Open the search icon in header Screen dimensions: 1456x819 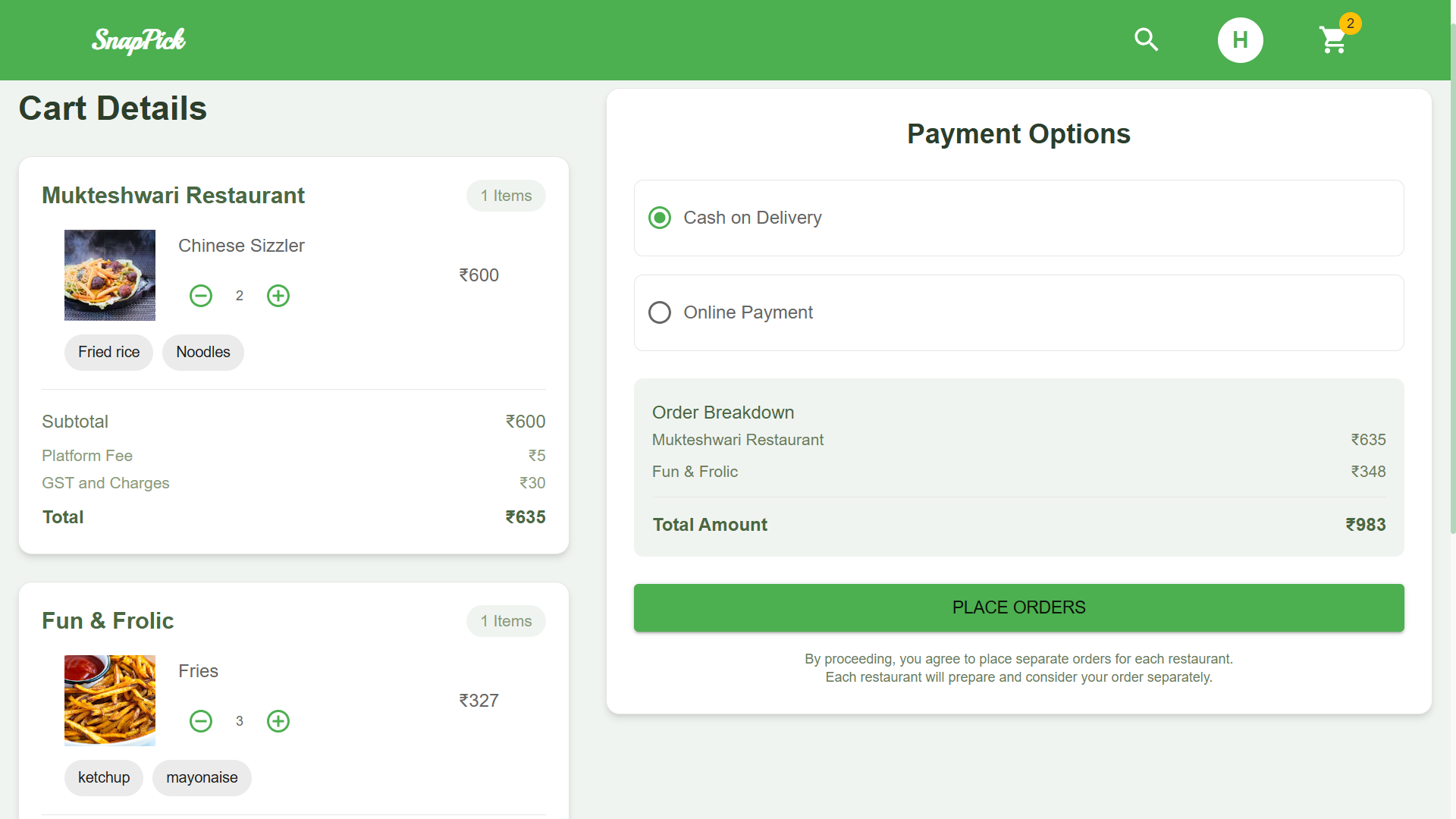point(1146,39)
